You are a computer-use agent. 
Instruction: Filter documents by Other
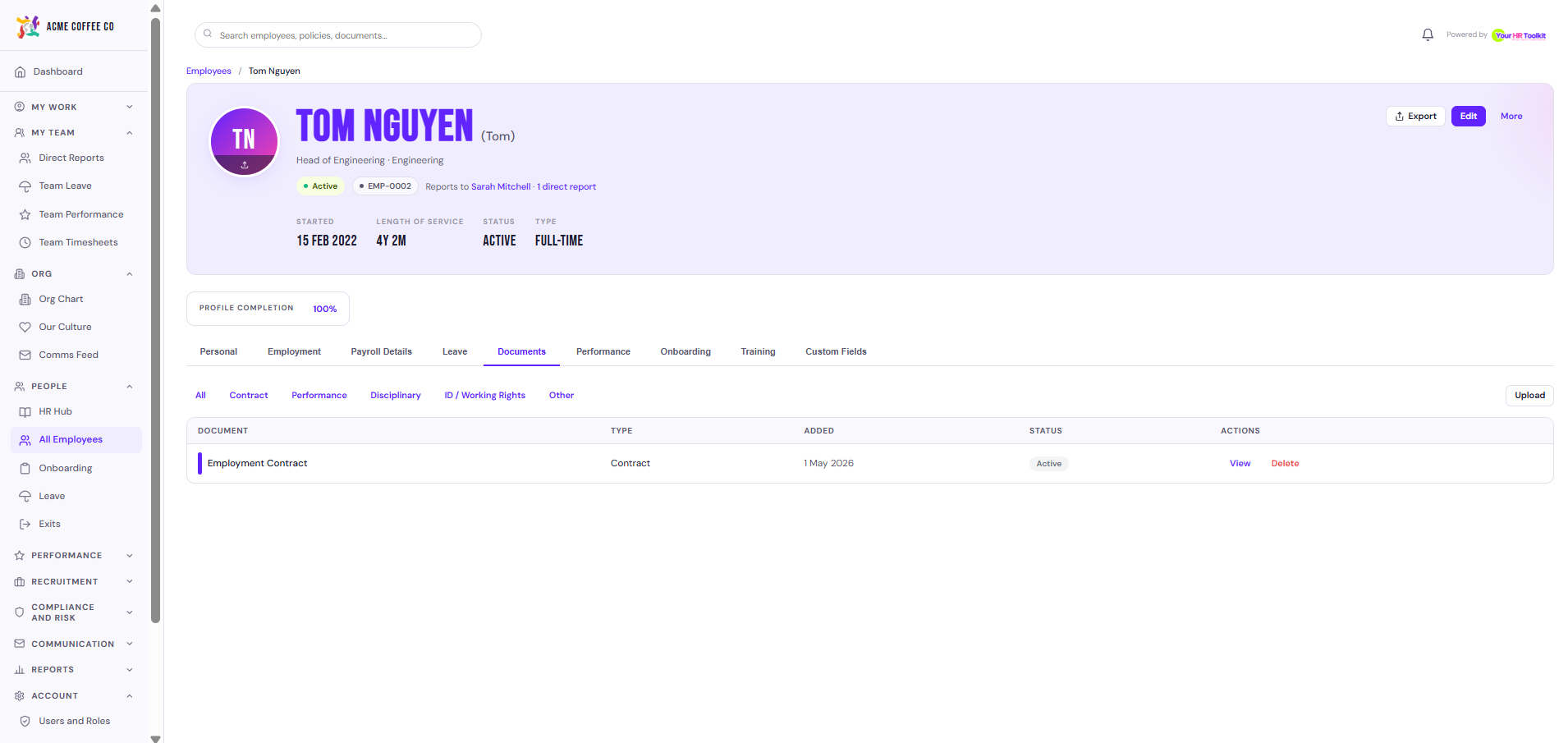click(x=562, y=395)
